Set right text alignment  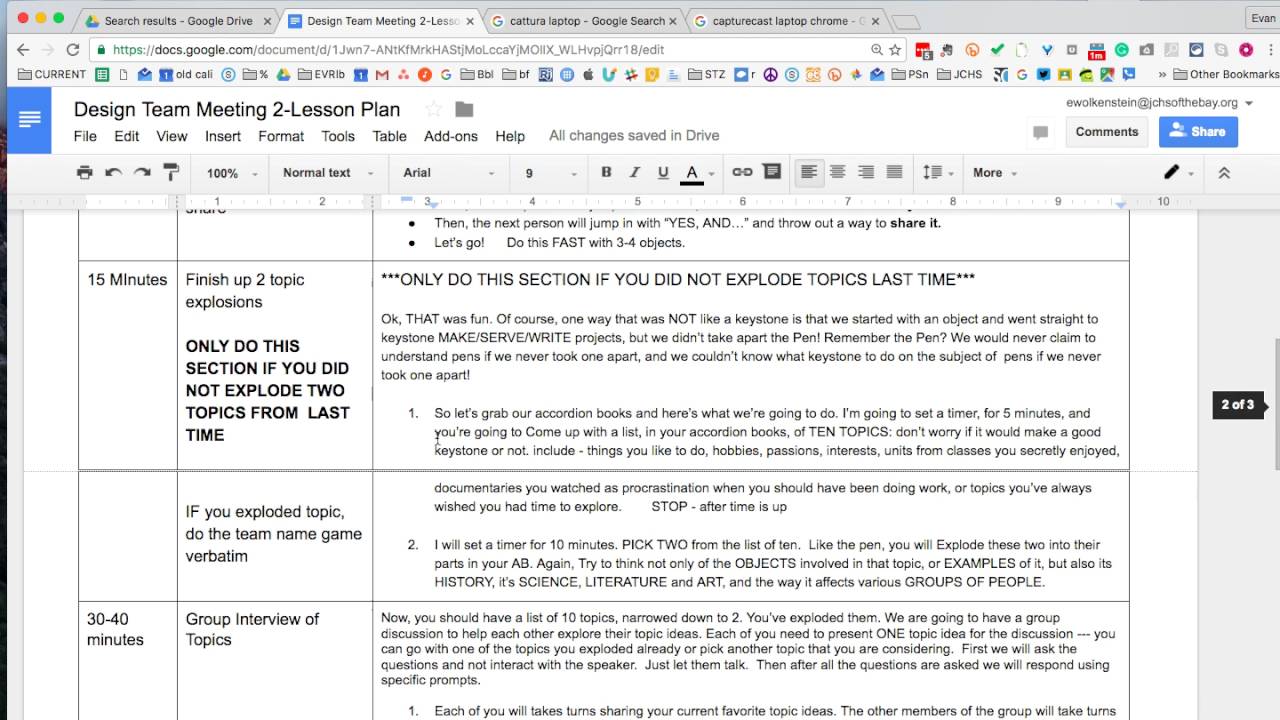tap(866, 172)
